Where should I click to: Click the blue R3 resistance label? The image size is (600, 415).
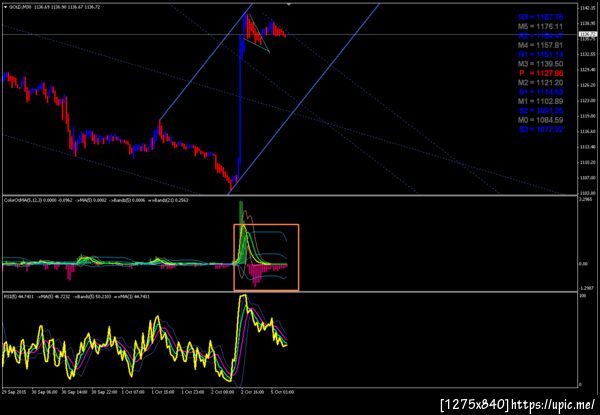click(541, 17)
